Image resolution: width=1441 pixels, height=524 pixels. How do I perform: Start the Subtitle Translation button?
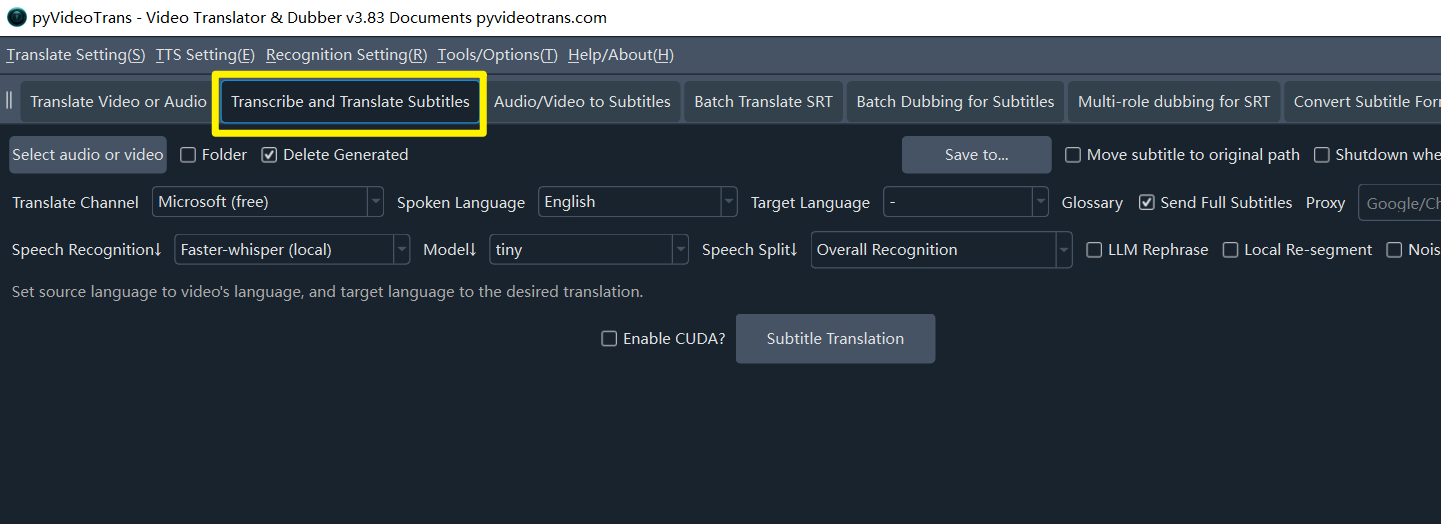pos(835,339)
